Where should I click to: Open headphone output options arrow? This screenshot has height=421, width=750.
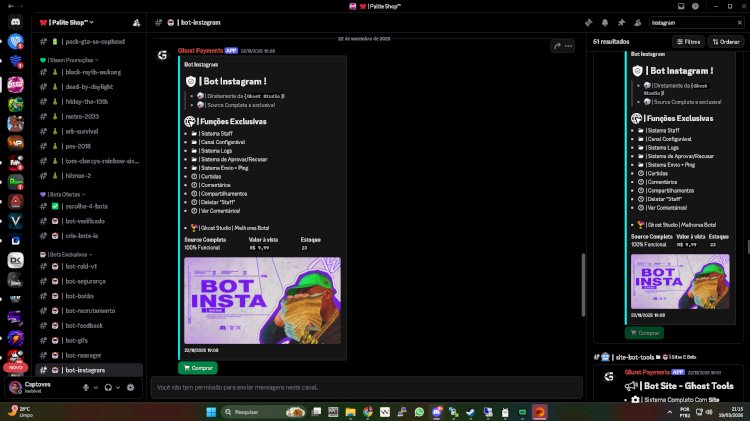point(118,388)
